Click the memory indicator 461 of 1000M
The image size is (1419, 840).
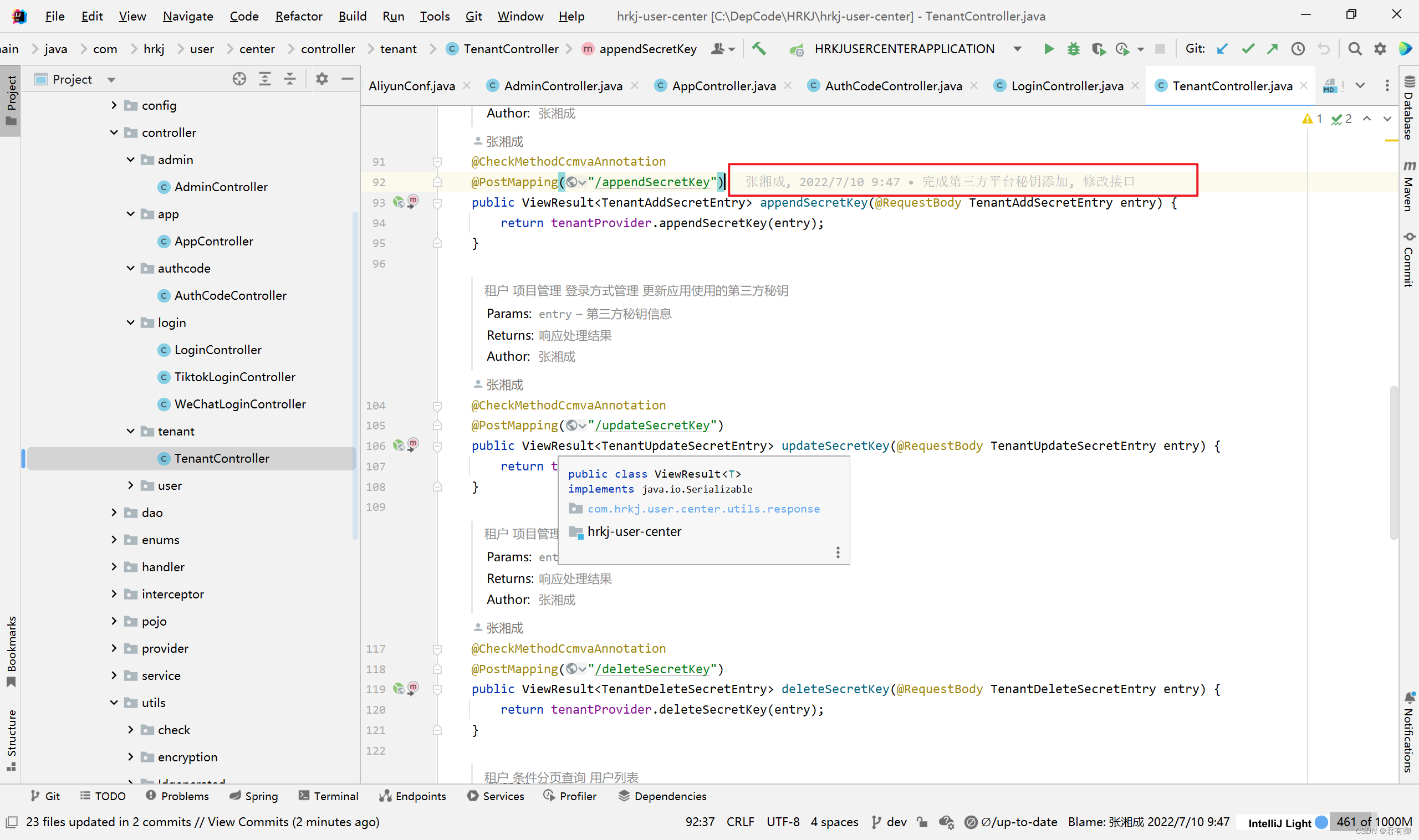click(1374, 822)
